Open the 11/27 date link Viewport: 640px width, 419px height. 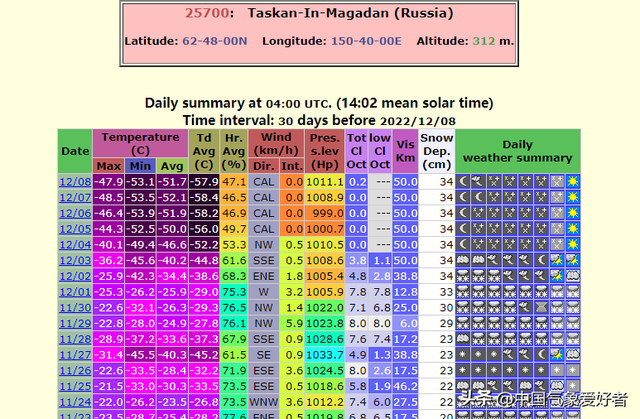point(75,355)
